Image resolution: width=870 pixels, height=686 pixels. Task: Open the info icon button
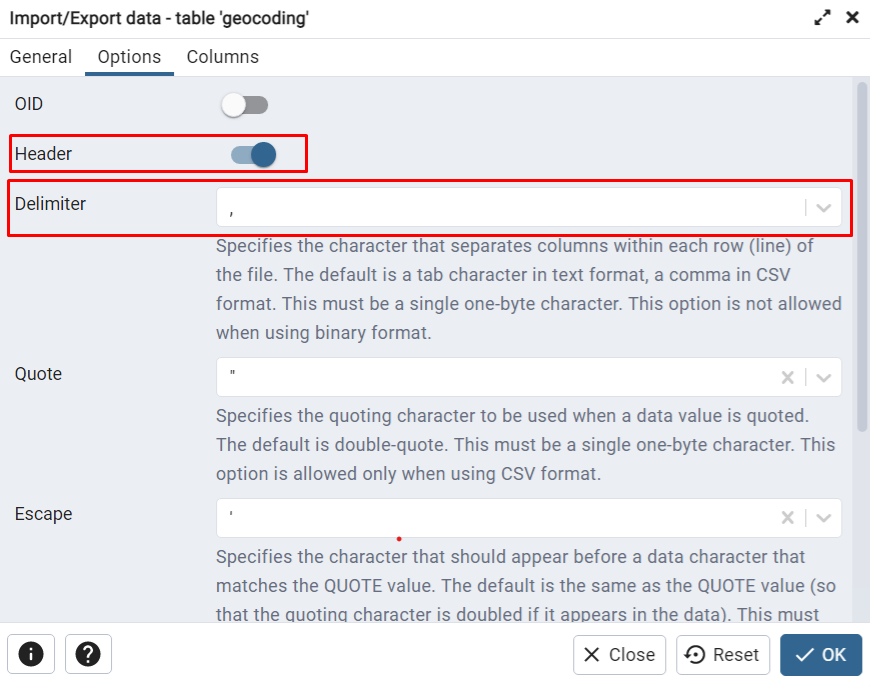click(31, 654)
